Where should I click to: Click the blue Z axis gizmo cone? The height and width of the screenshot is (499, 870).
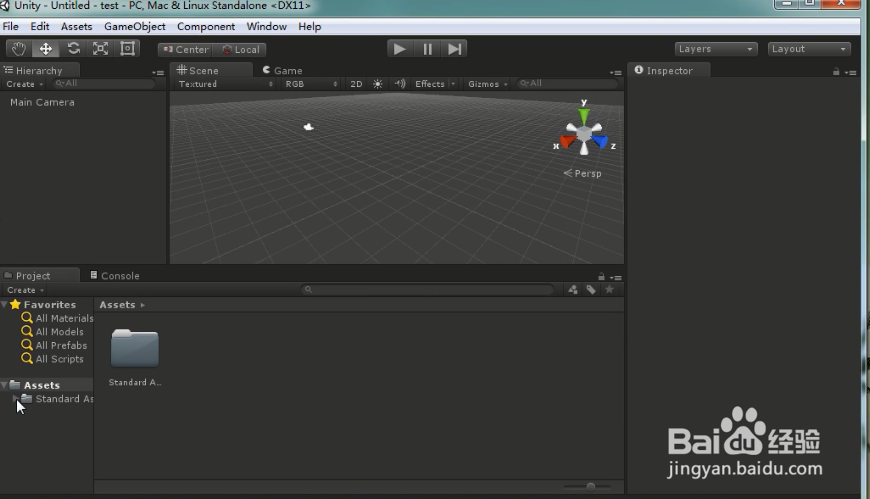click(600, 142)
